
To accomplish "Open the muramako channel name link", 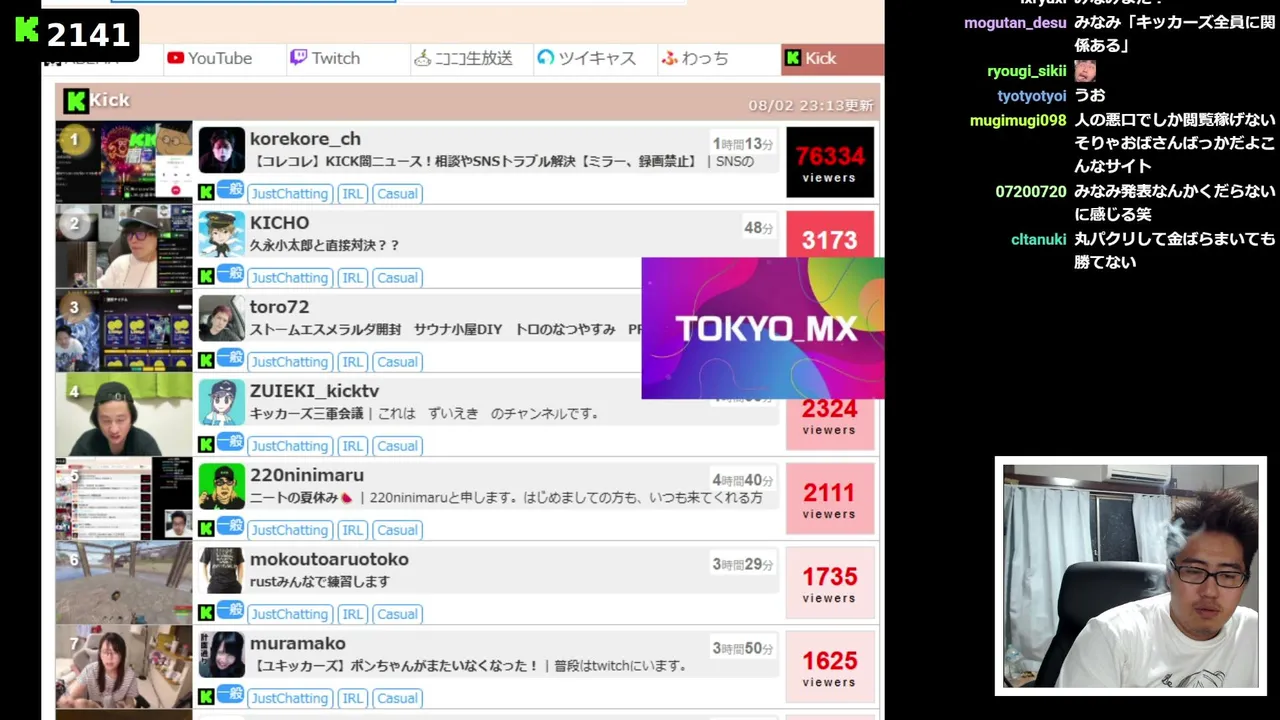I will point(297,643).
